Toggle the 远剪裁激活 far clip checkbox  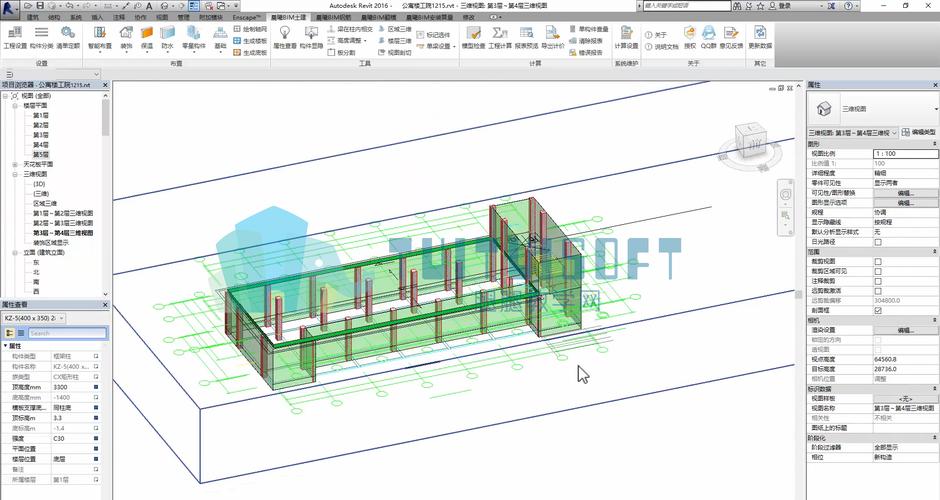click(878, 291)
